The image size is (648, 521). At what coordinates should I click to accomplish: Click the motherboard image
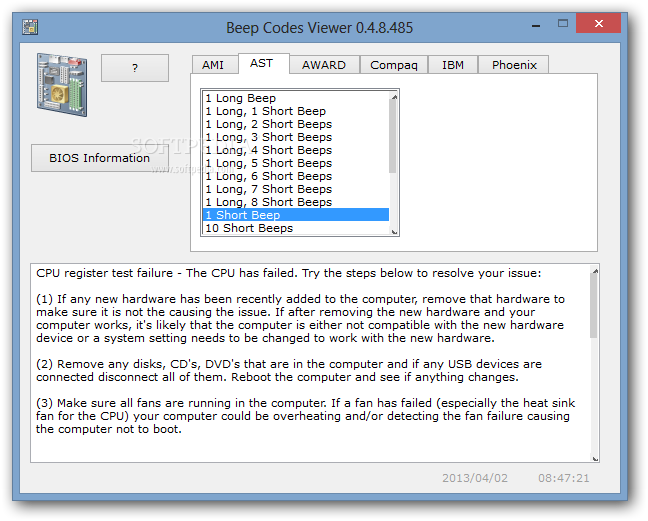pos(62,84)
